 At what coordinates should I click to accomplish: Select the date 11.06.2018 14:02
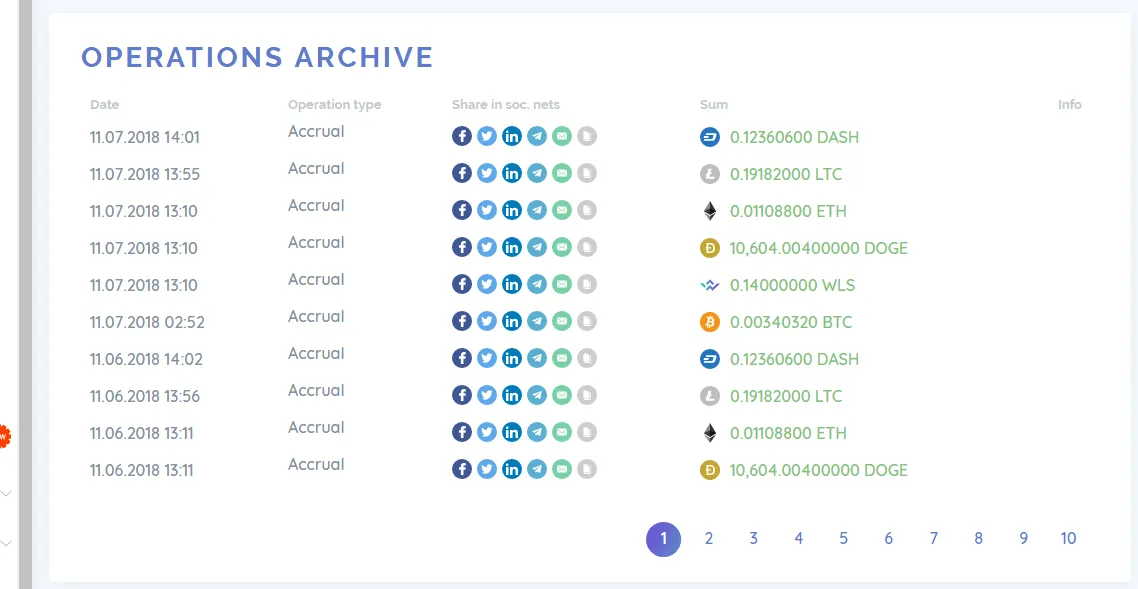[146, 360]
